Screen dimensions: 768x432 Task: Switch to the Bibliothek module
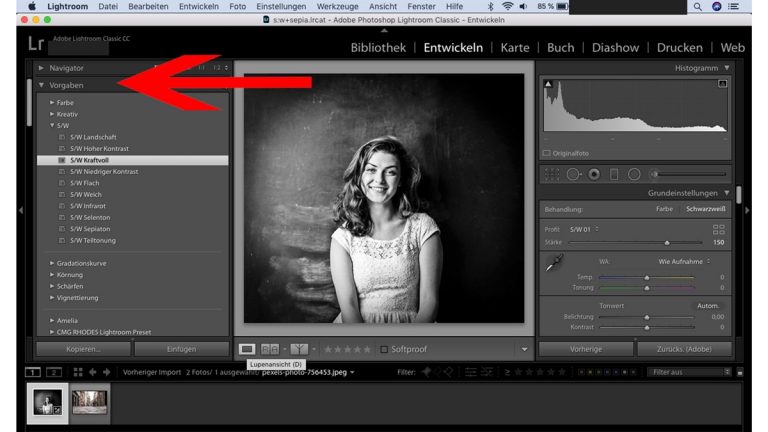[x=378, y=47]
